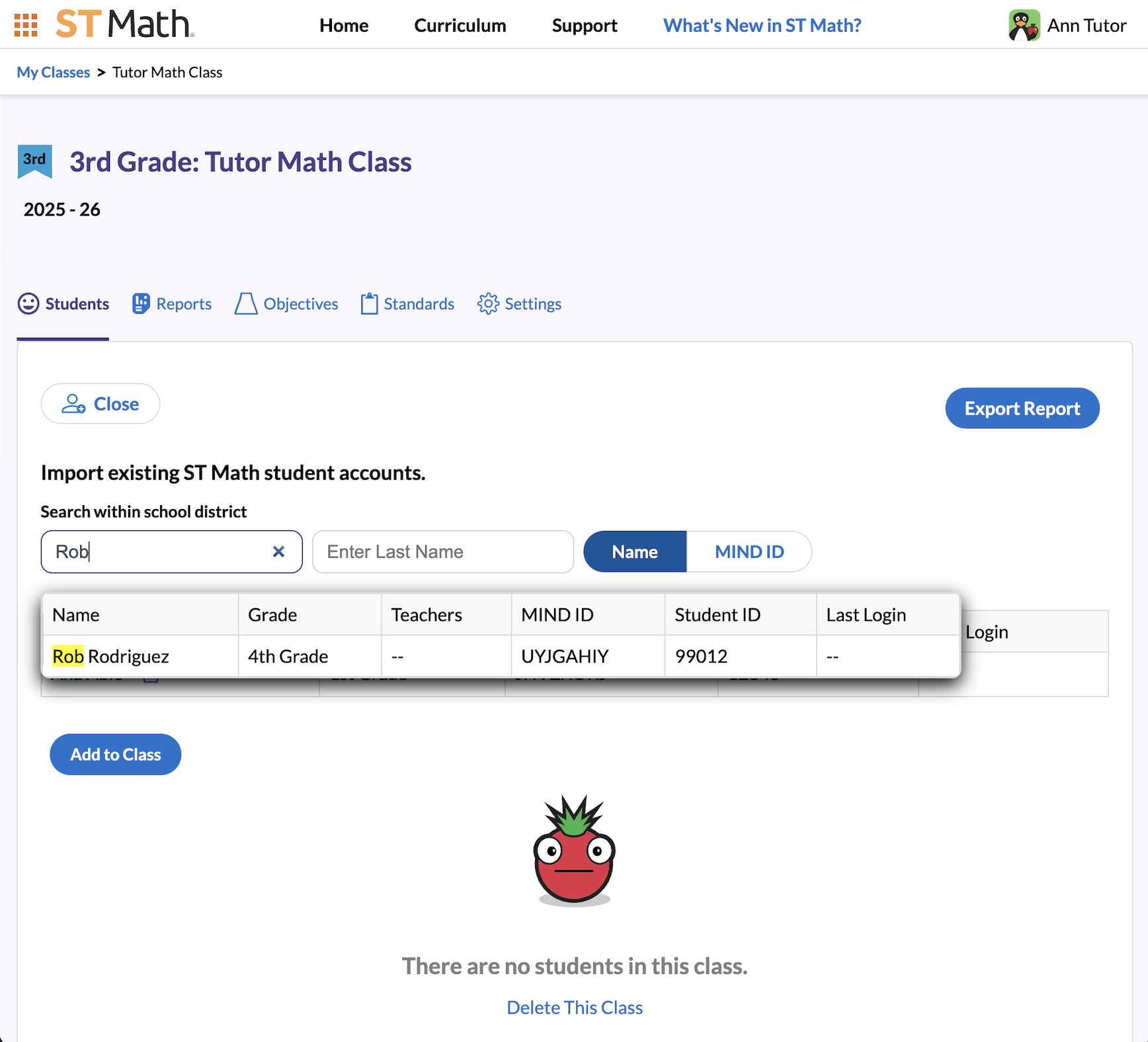Click the ST Math logo
This screenshot has width=1148, height=1042.
coord(124,24)
